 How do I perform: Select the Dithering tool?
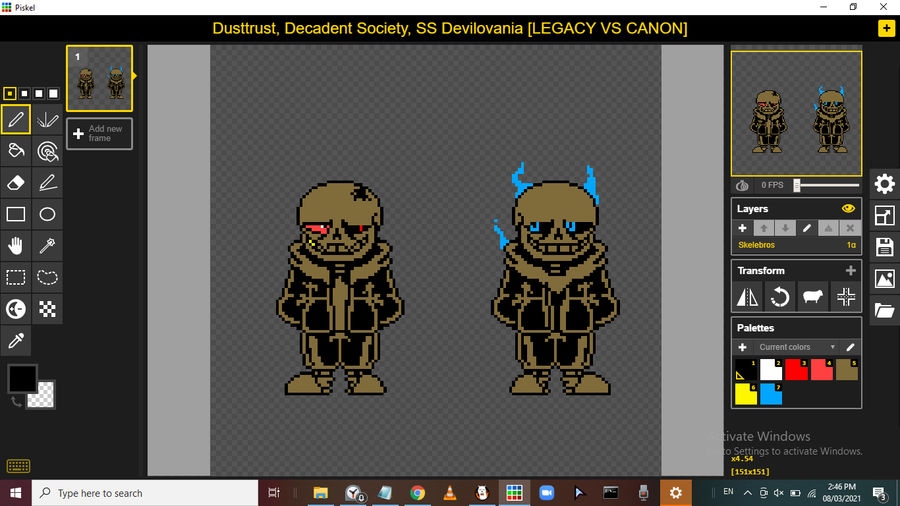[x=47, y=309]
